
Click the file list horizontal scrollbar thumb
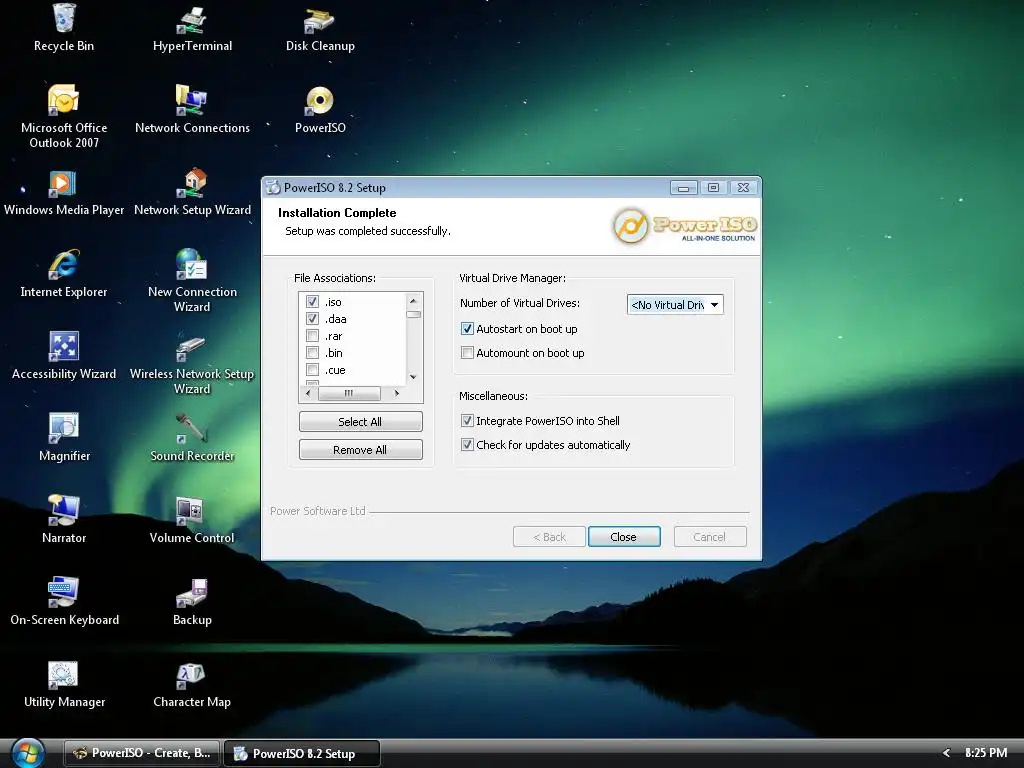(349, 393)
